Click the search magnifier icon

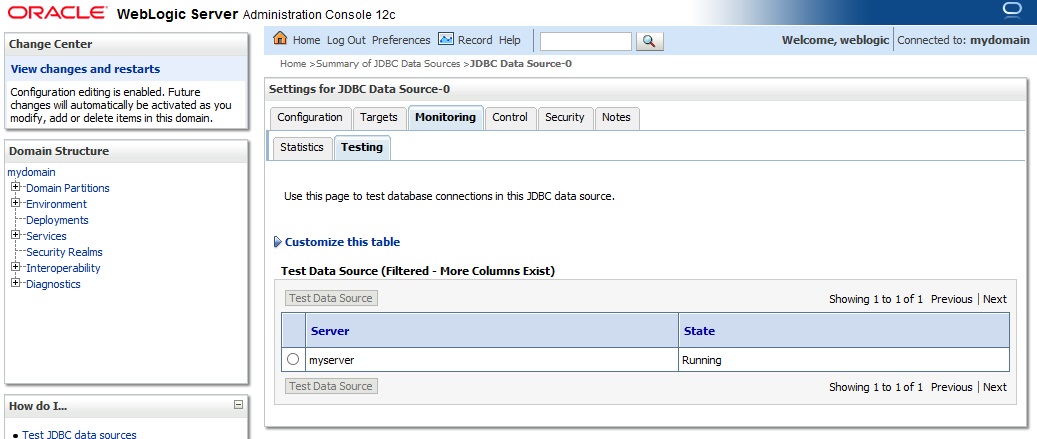(x=649, y=41)
